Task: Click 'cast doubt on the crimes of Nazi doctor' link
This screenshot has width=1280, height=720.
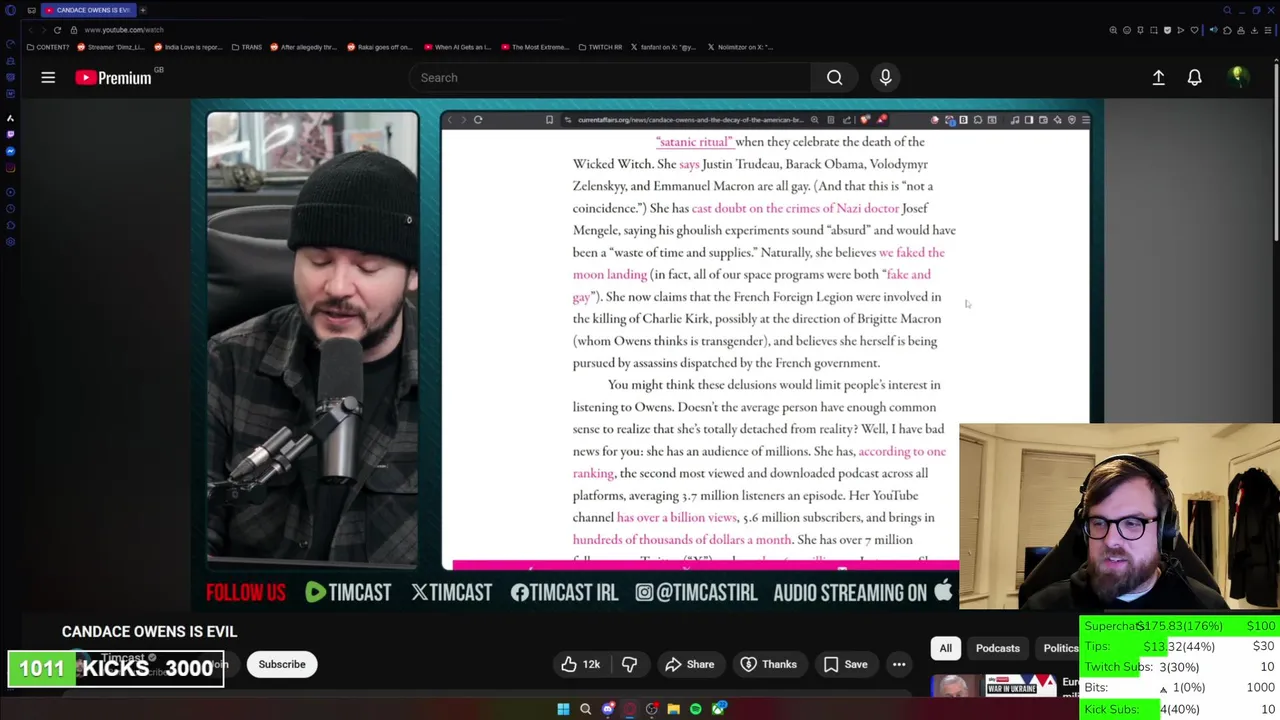Action: (x=795, y=208)
